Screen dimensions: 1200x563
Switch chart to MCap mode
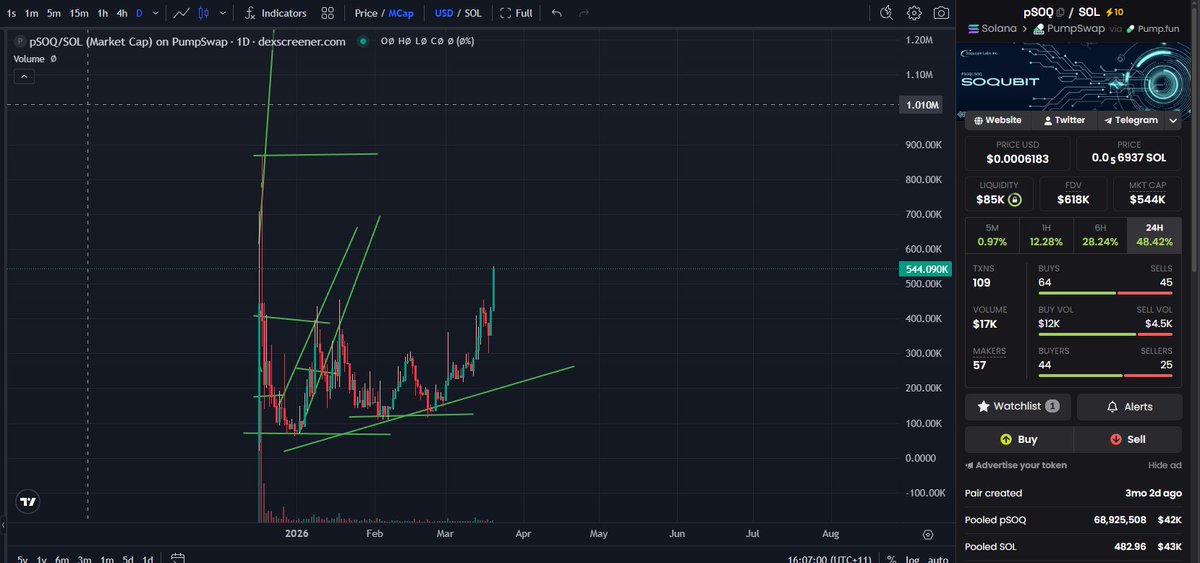click(x=400, y=13)
